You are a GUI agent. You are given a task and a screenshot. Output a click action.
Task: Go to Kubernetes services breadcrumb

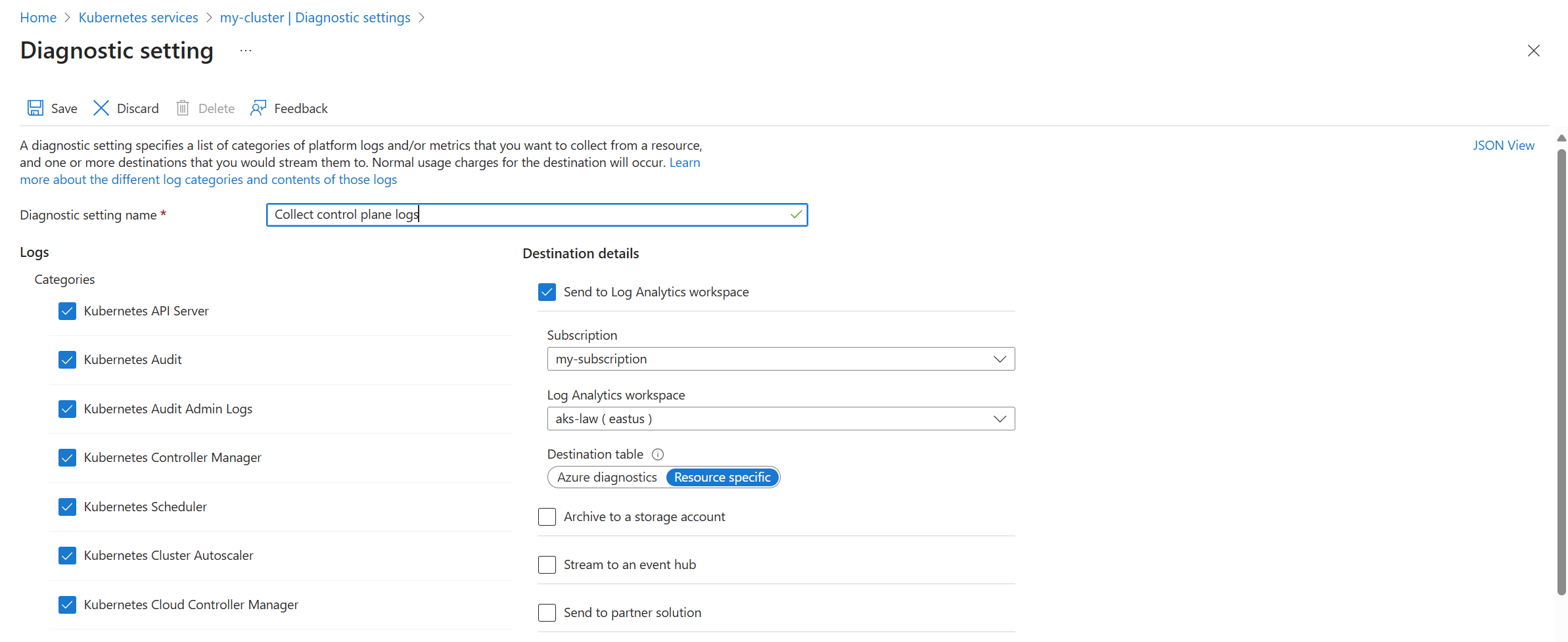[x=138, y=18]
